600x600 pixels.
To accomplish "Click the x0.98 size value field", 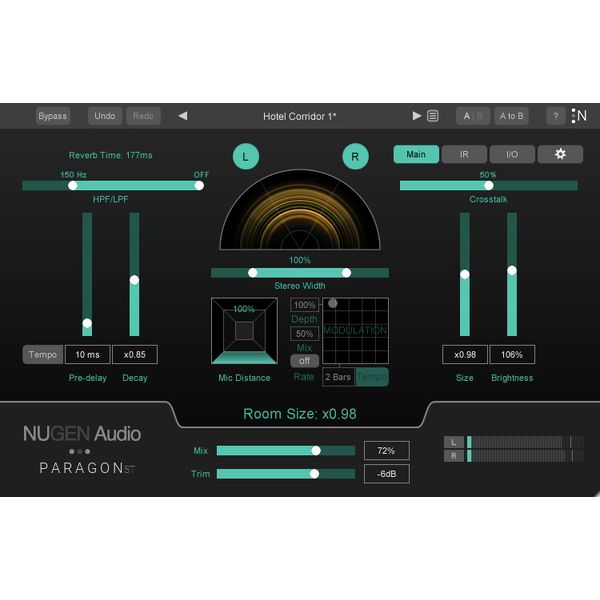I will (465, 355).
